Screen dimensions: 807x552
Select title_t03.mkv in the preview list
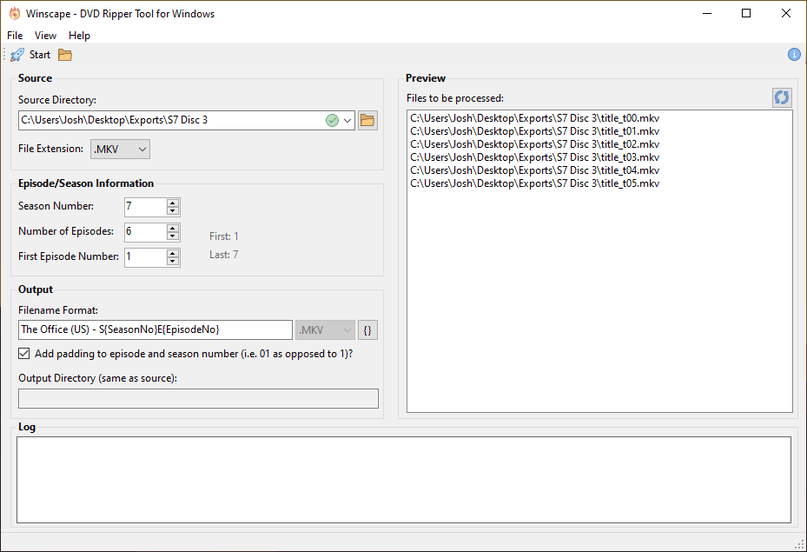534,157
